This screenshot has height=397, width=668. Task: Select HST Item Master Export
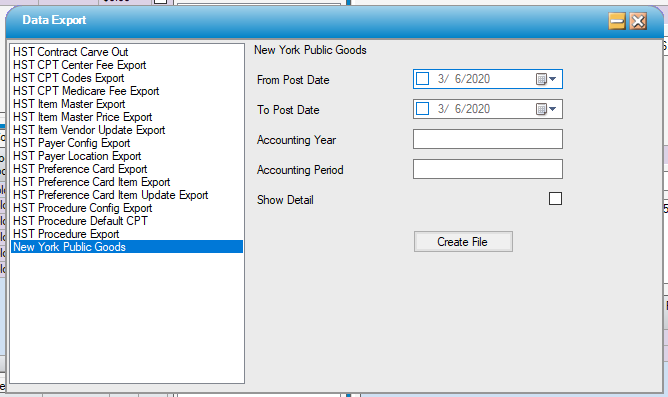pos(127,104)
